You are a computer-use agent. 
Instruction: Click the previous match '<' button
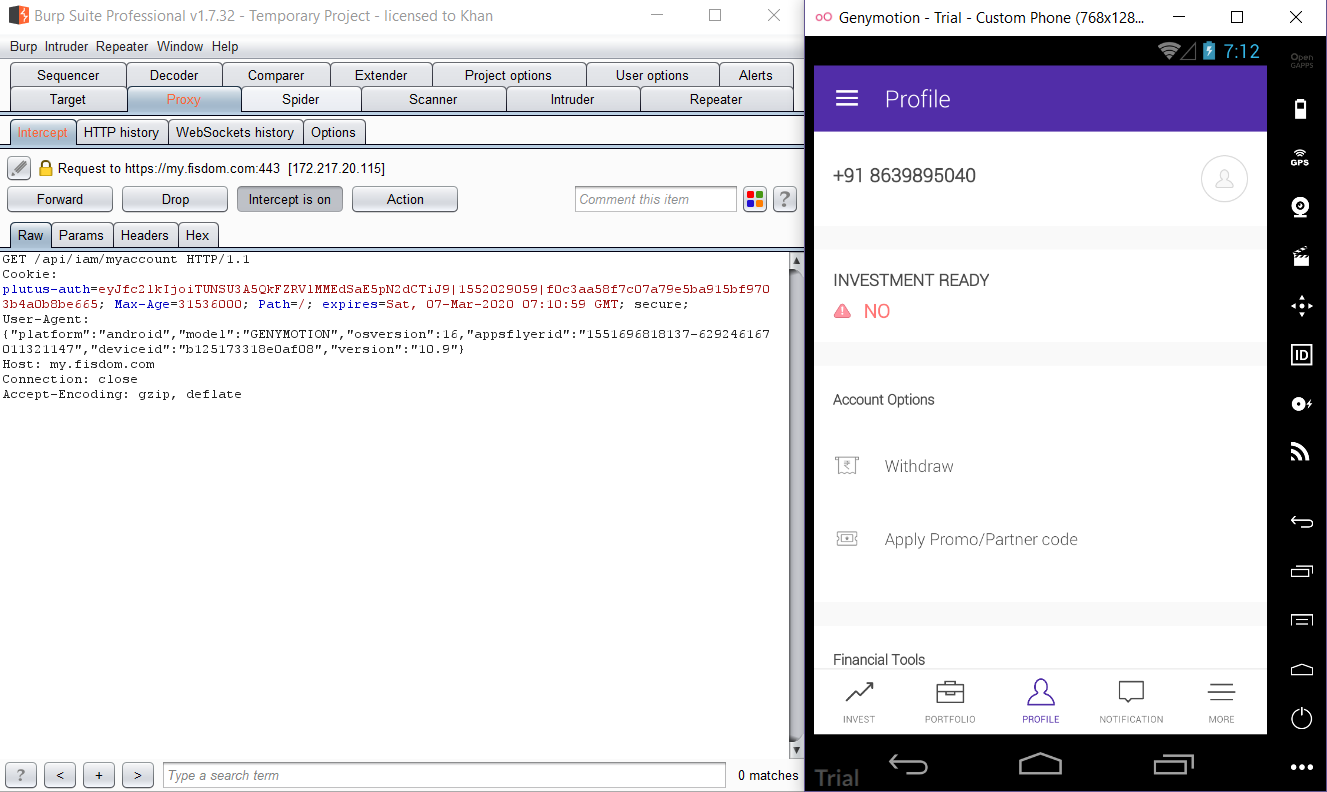[x=60, y=775]
